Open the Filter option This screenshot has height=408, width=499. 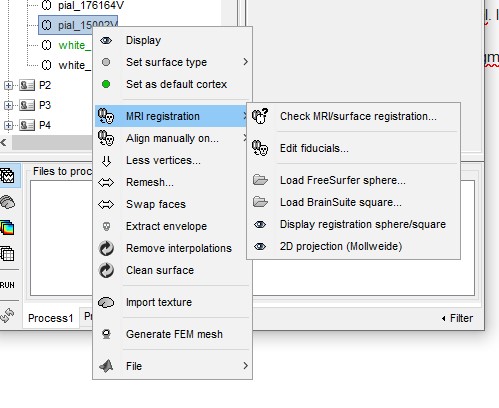457,318
